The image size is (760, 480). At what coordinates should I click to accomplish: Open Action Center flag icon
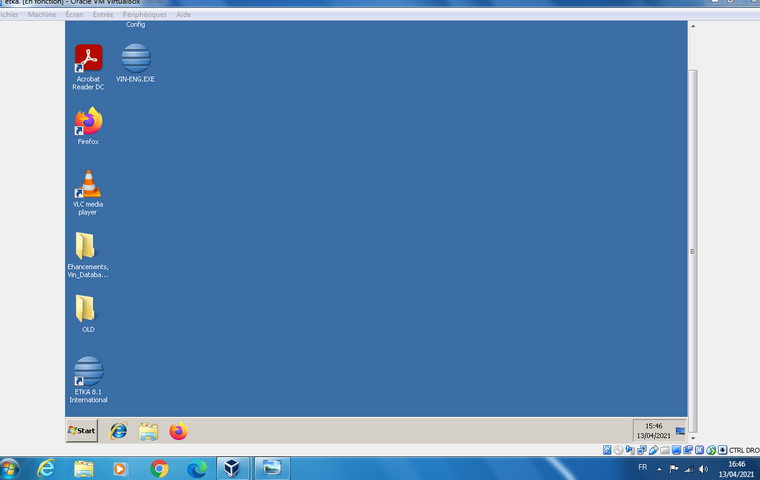pyautogui.click(x=674, y=469)
